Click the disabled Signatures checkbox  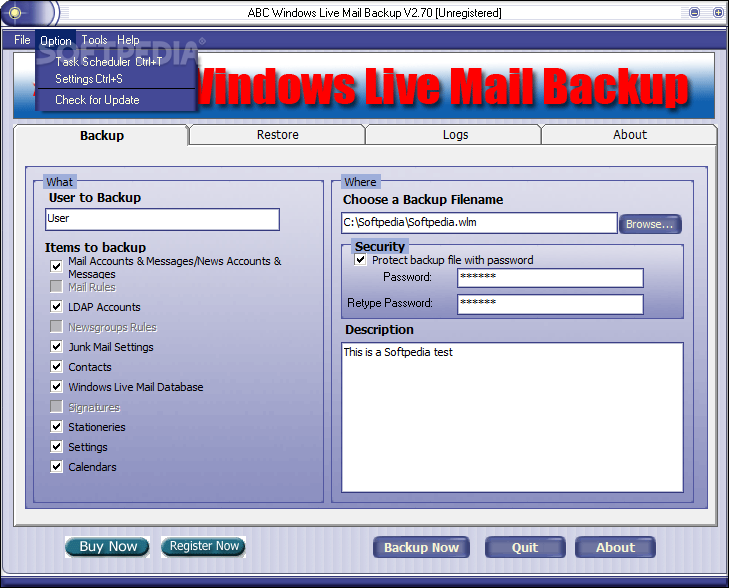(x=56, y=407)
